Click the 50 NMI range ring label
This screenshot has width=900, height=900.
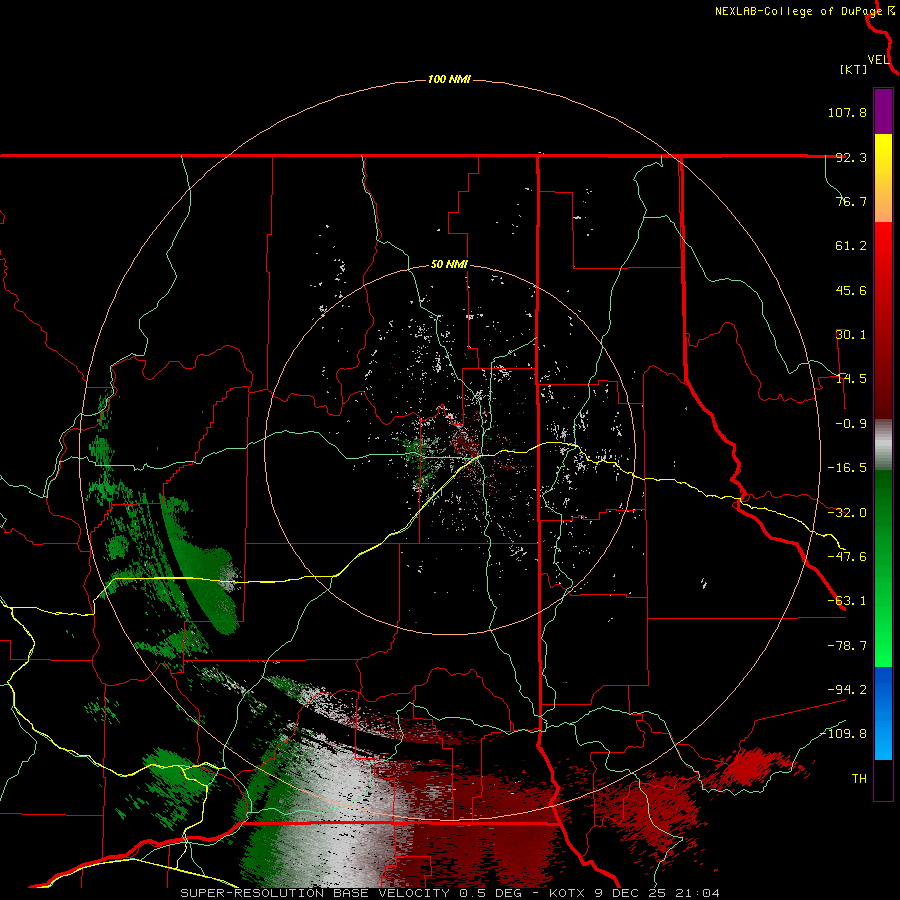coord(449,265)
